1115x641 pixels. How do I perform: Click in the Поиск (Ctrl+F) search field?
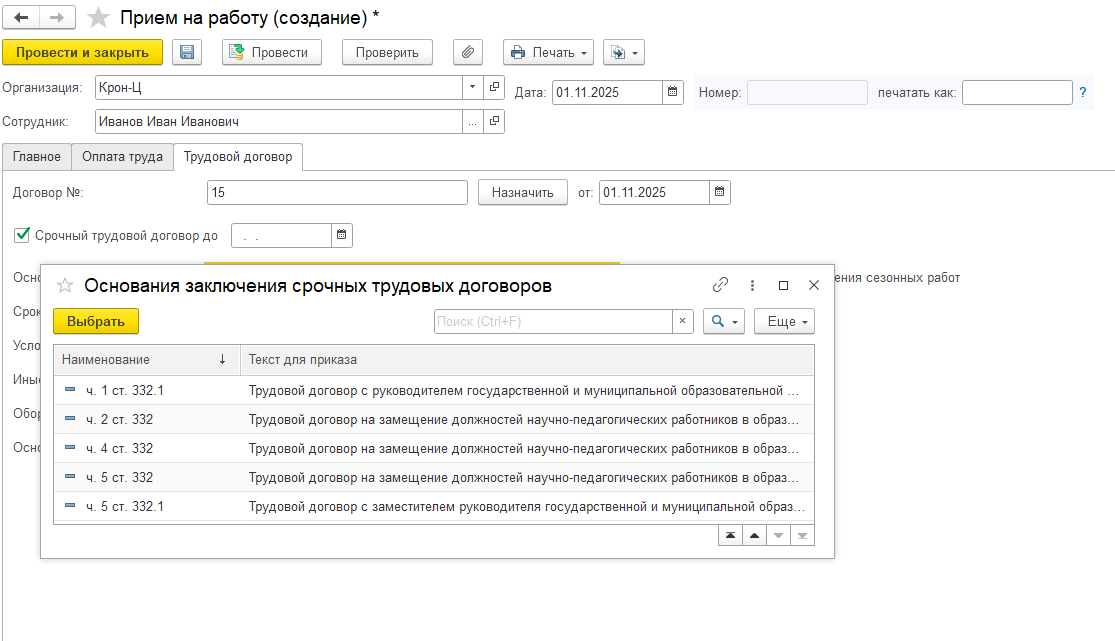coord(552,321)
